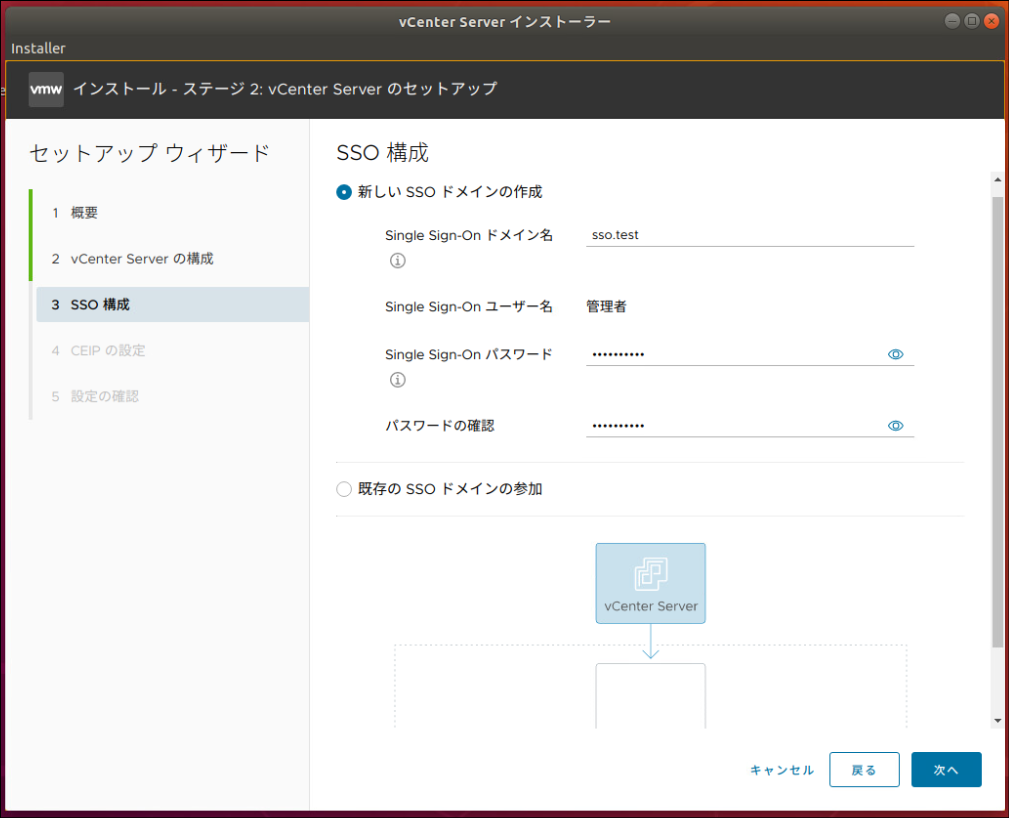Screen dimensions: 1009x818
Task: Select step 4 CEIP の設定
Action: tap(172, 351)
